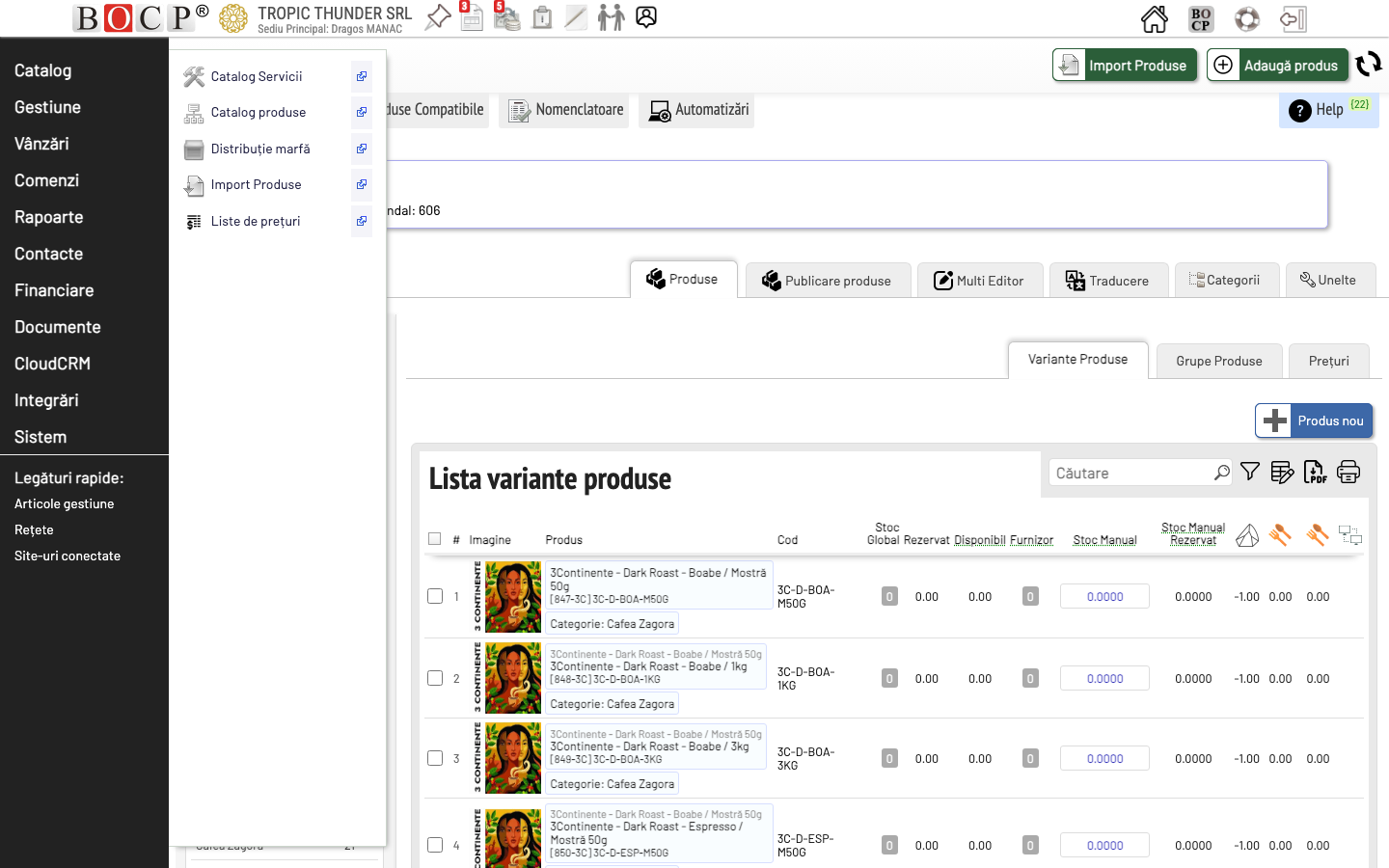Open the PDF export icon
Viewport: 1389px width, 868px height.
tap(1315, 472)
